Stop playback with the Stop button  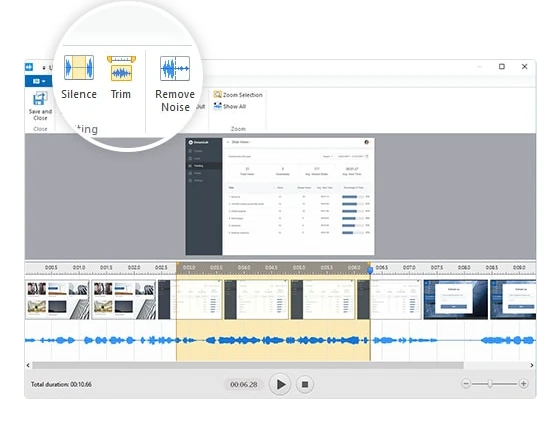pos(305,384)
